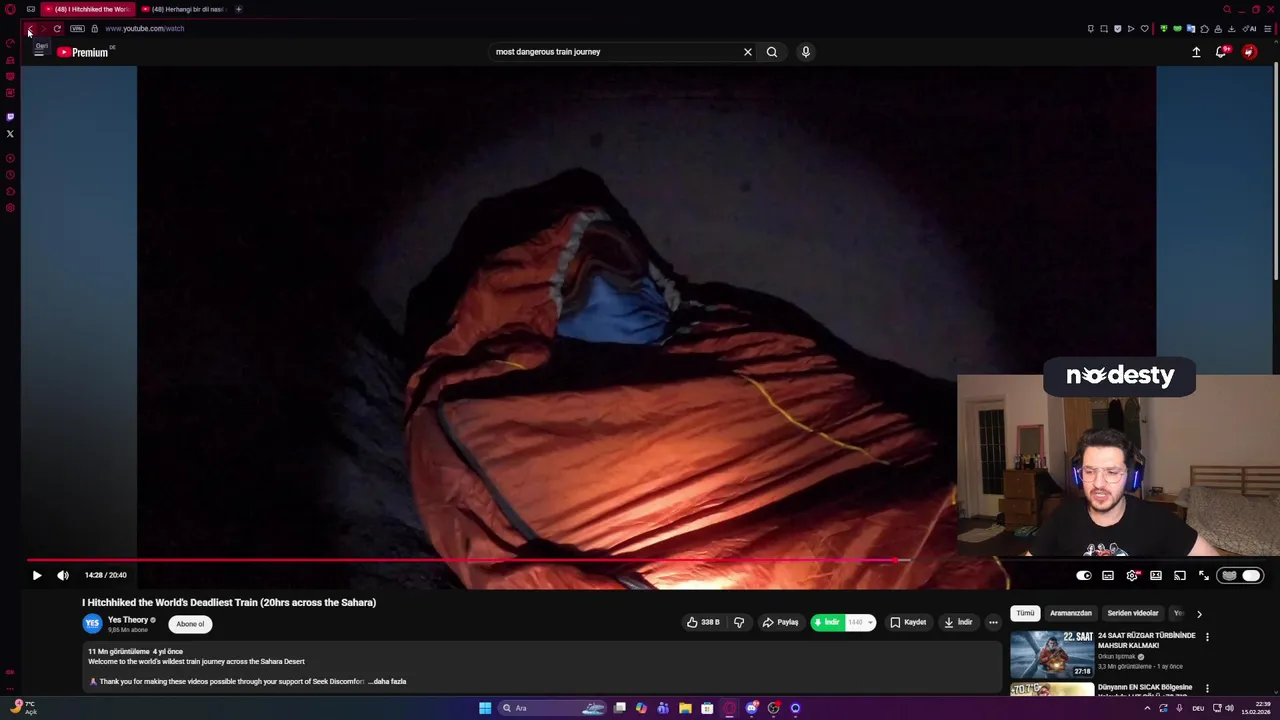Open Twitch in browser sidebar
Image resolution: width=1280 pixels, height=720 pixels.
point(10,117)
